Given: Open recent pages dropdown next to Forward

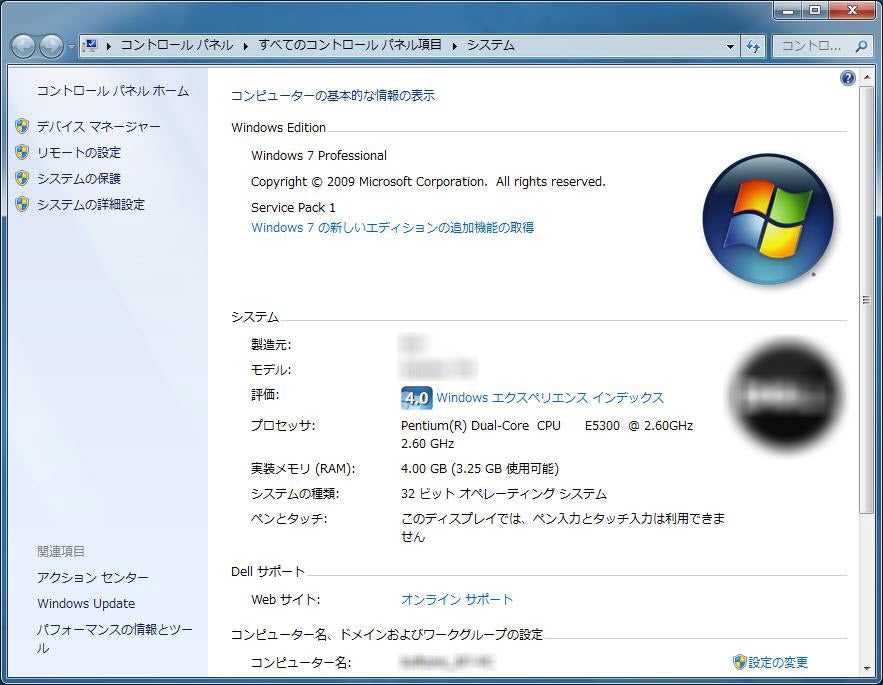Looking at the screenshot, I should (x=71, y=47).
